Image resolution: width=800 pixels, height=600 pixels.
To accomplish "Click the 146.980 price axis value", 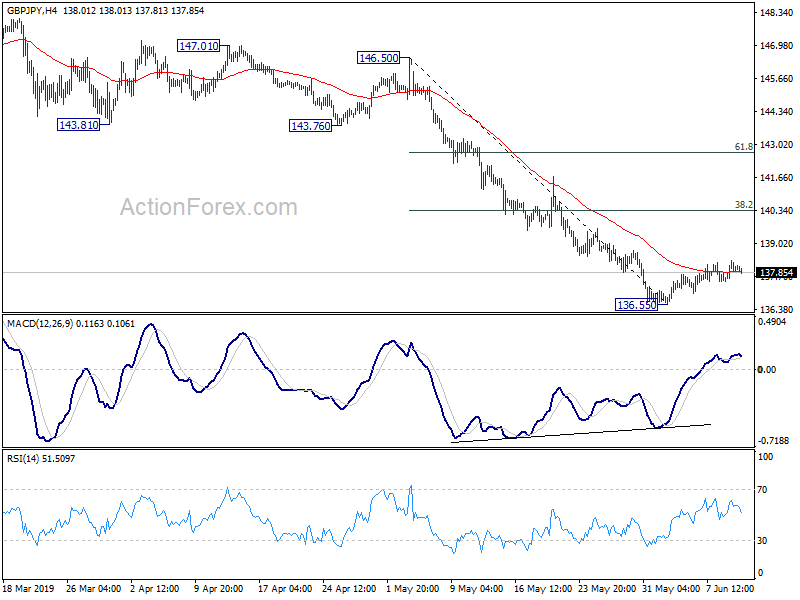I will coord(777,46).
